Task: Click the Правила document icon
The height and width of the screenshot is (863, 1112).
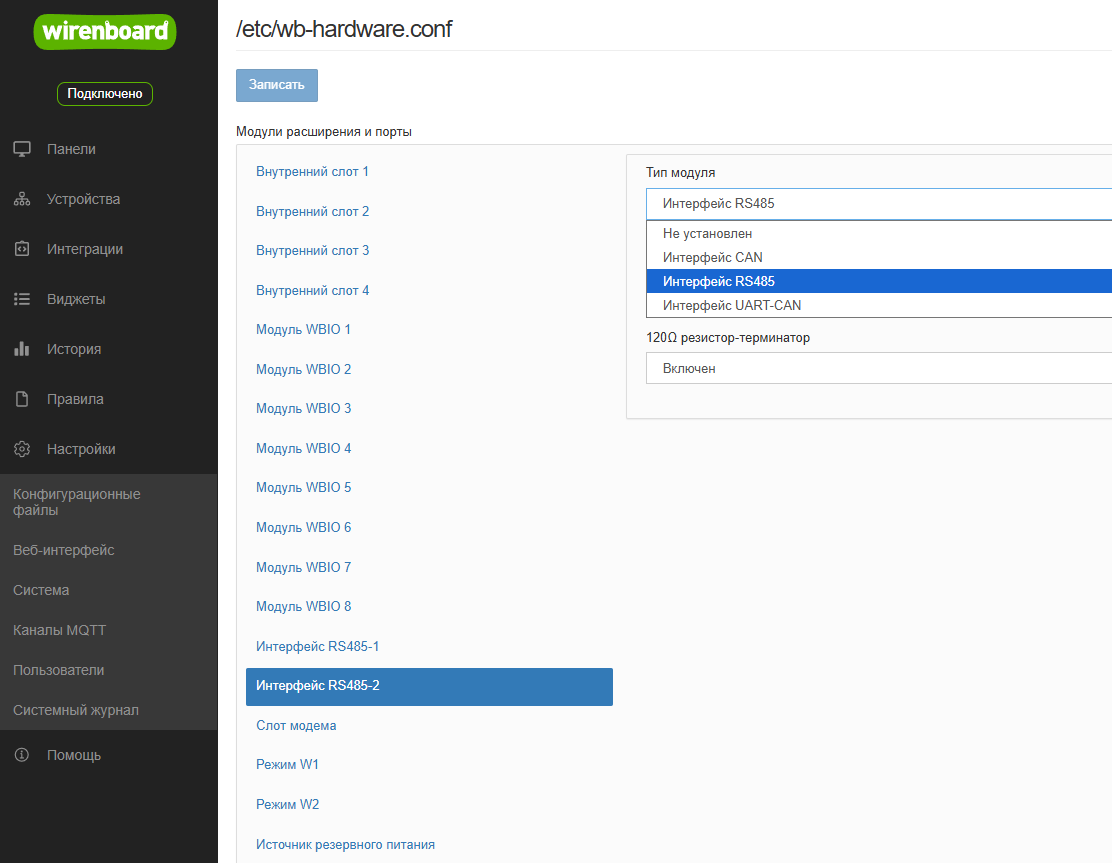Action: coord(22,399)
